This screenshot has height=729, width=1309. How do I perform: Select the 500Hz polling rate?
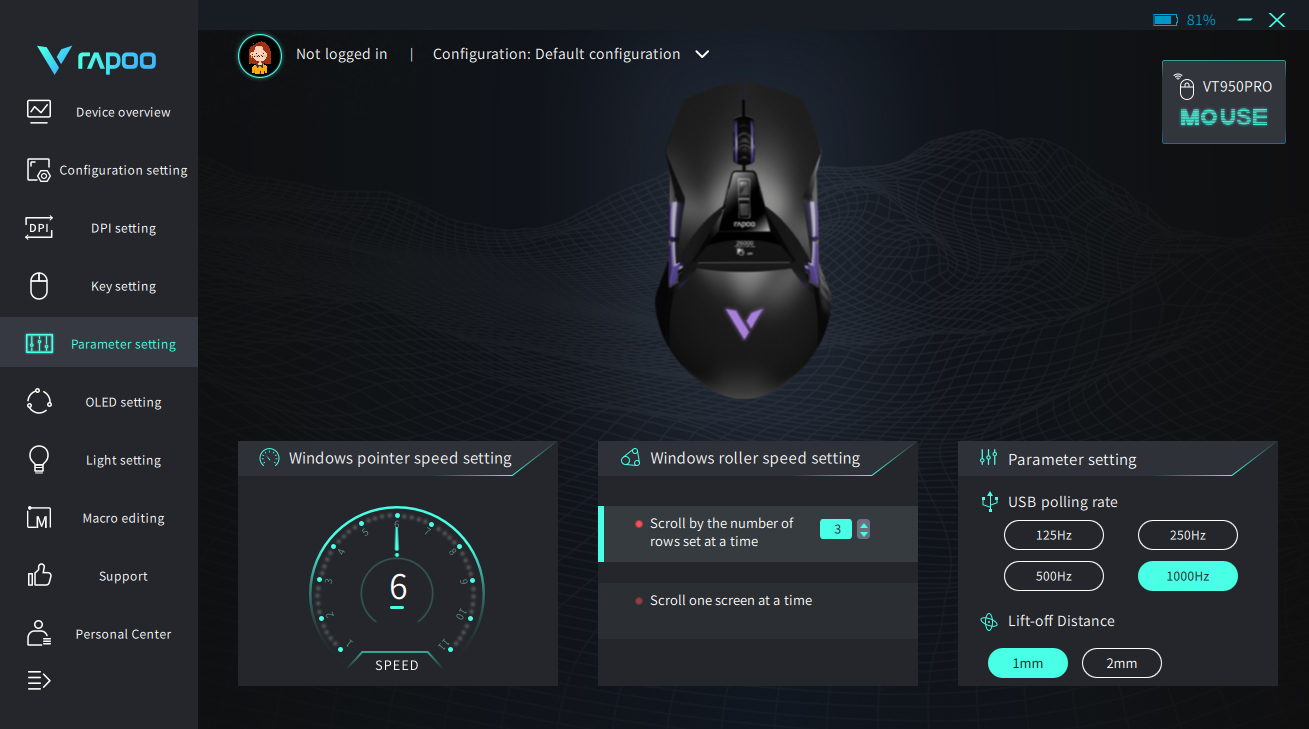[x=1054, y=576]
